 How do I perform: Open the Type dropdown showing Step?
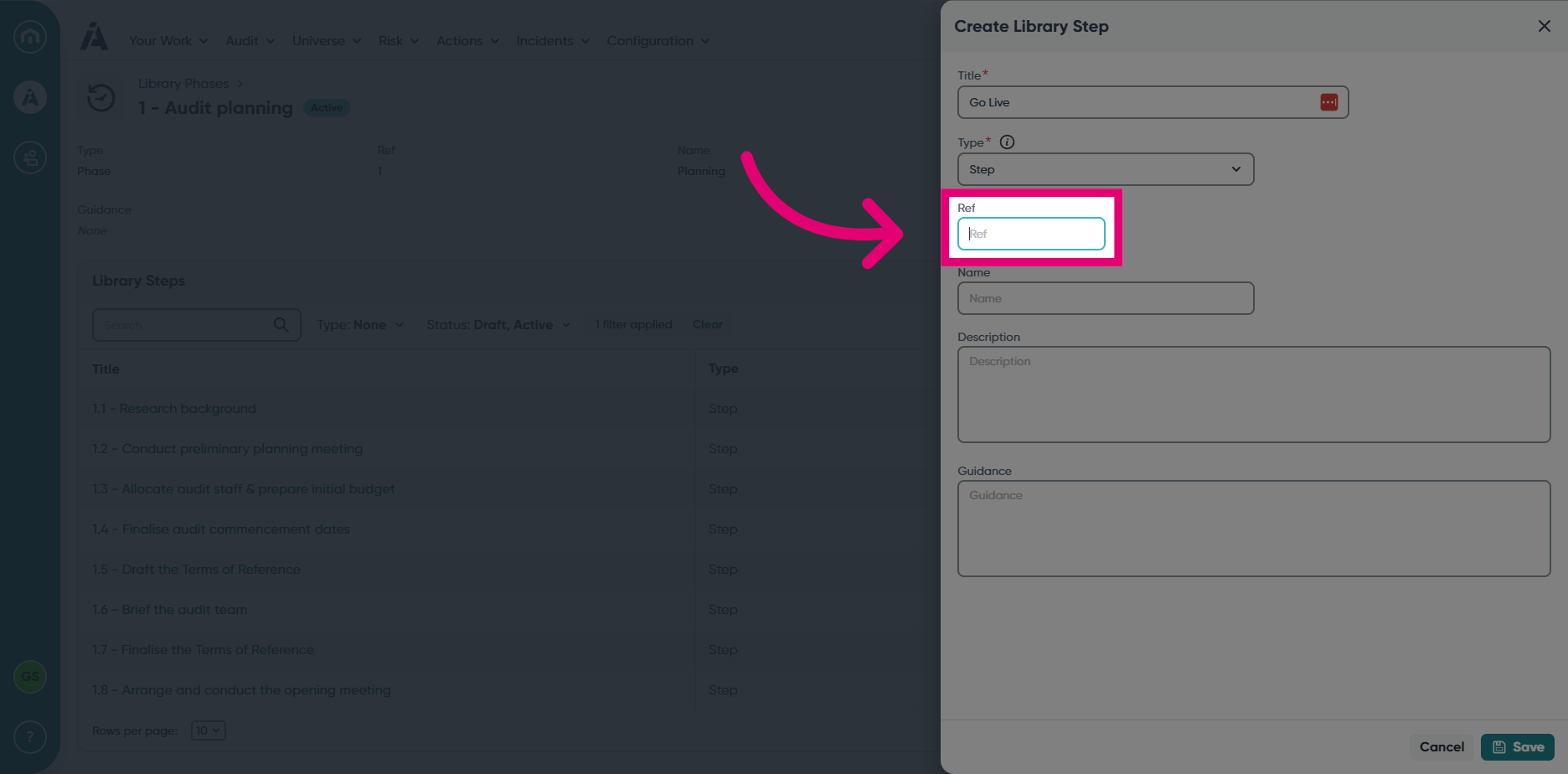coord(1106,169)
